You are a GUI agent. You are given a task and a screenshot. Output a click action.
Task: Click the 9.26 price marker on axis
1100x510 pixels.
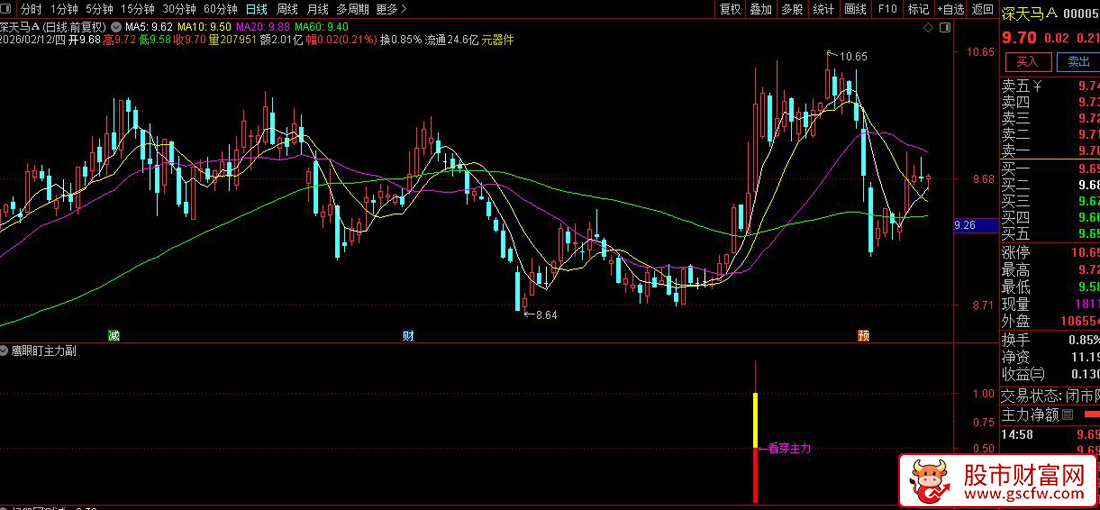pos(975,225)
